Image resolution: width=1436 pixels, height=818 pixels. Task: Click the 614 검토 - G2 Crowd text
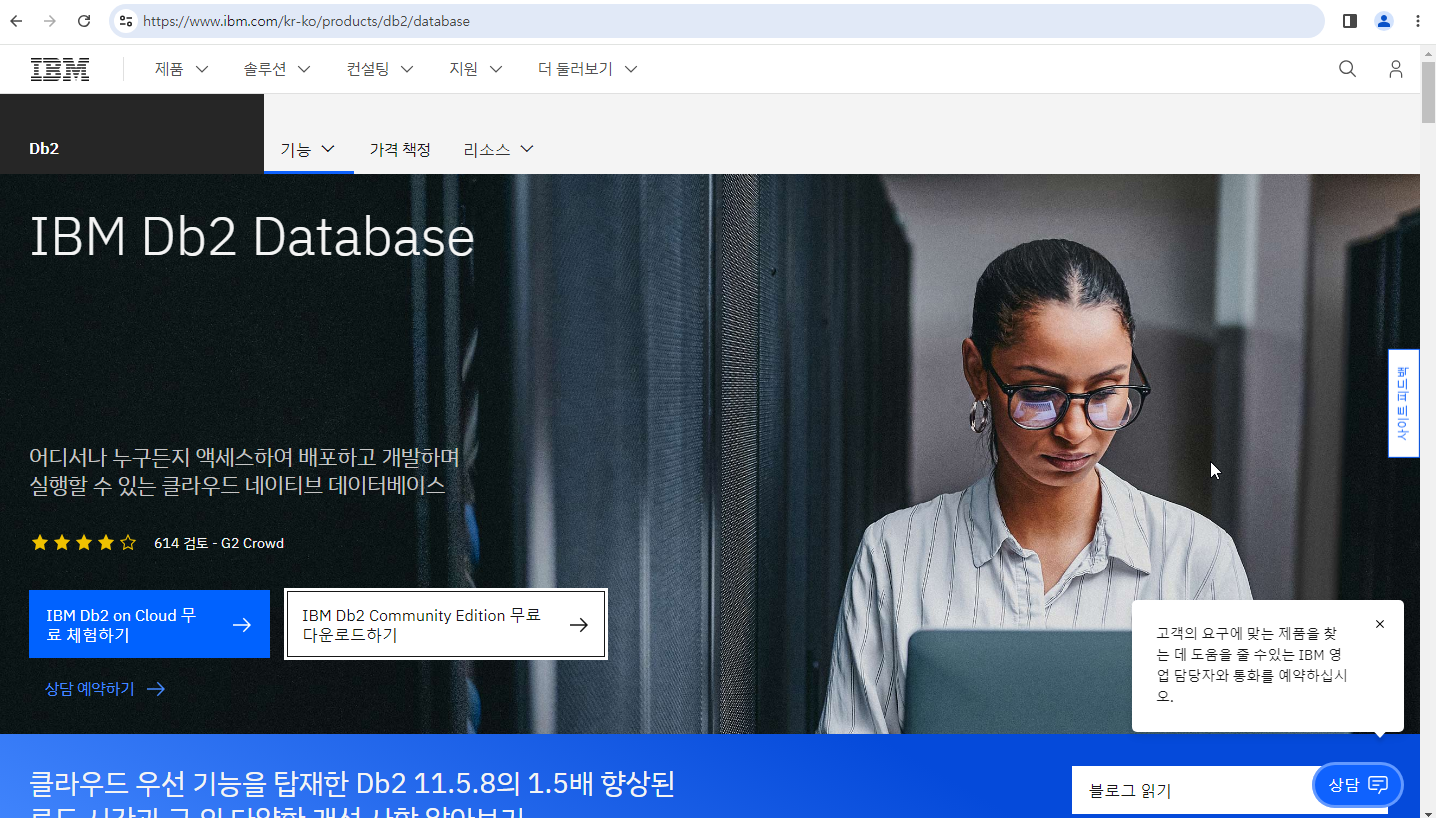[219, 543]
